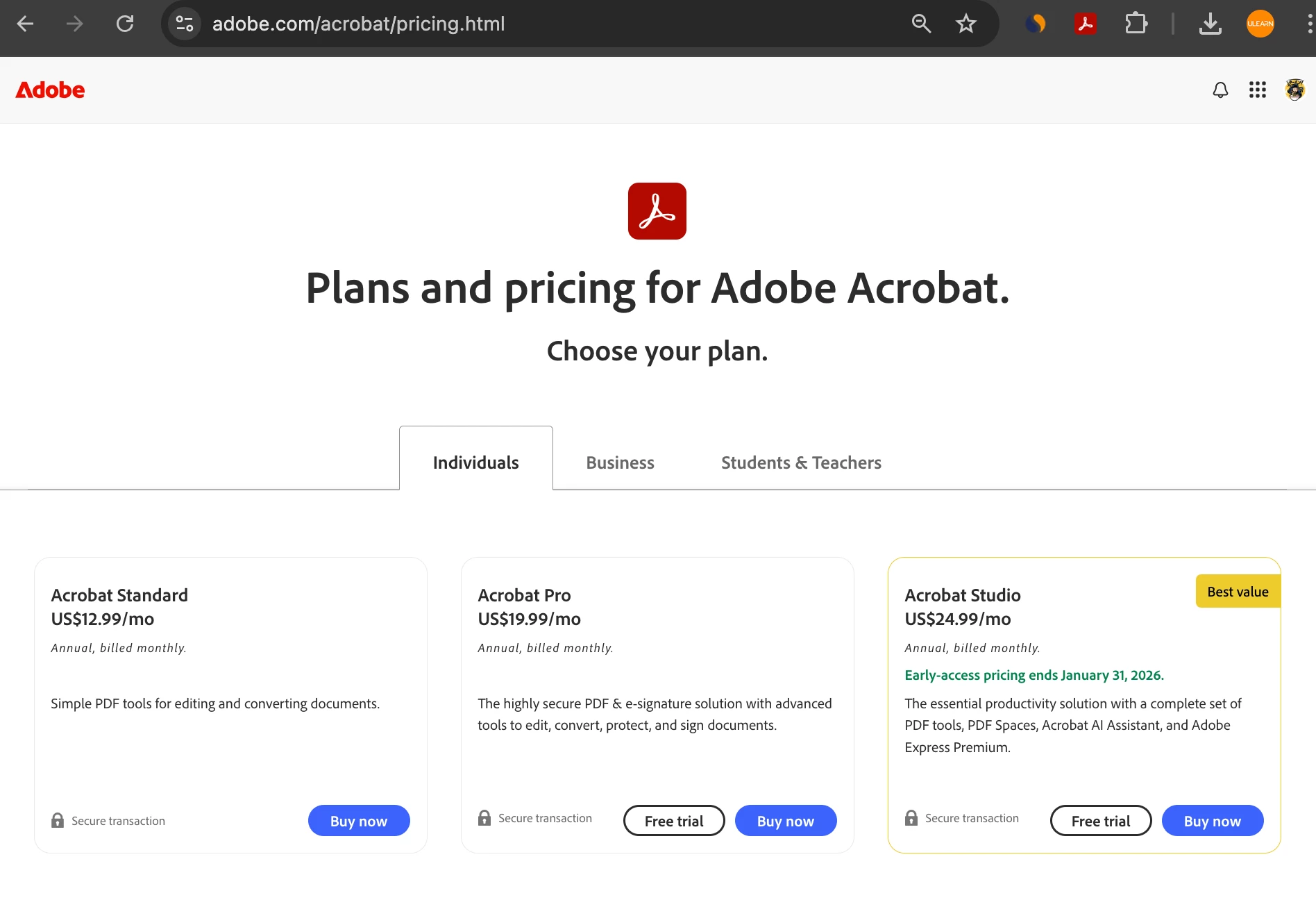Click the 'highly secure PDF & e-signature' description
1316x900 pixels.
coord(655,715)
